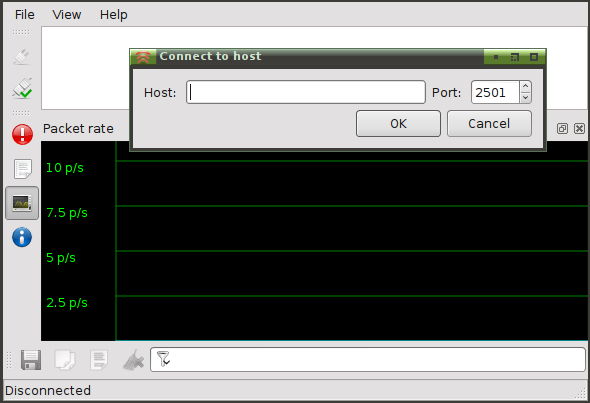The width and height of the screenshot is (590, 403).
Task: Toggle the packet rate graph icon
Action: coord(22,203)
